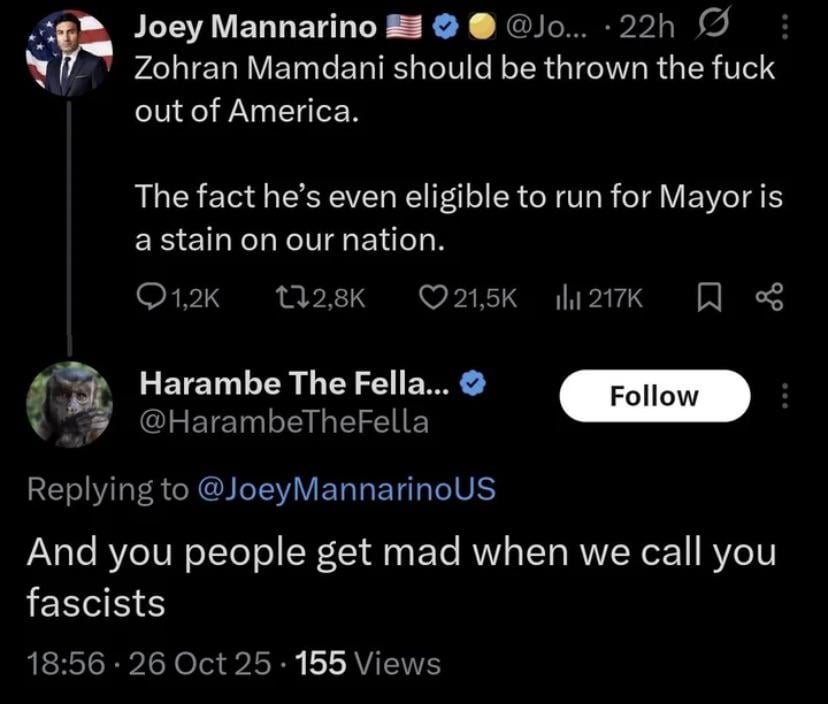Click the repost icon
The width and height of the screenshot is (828, 704).
click(x=287, y=297)
